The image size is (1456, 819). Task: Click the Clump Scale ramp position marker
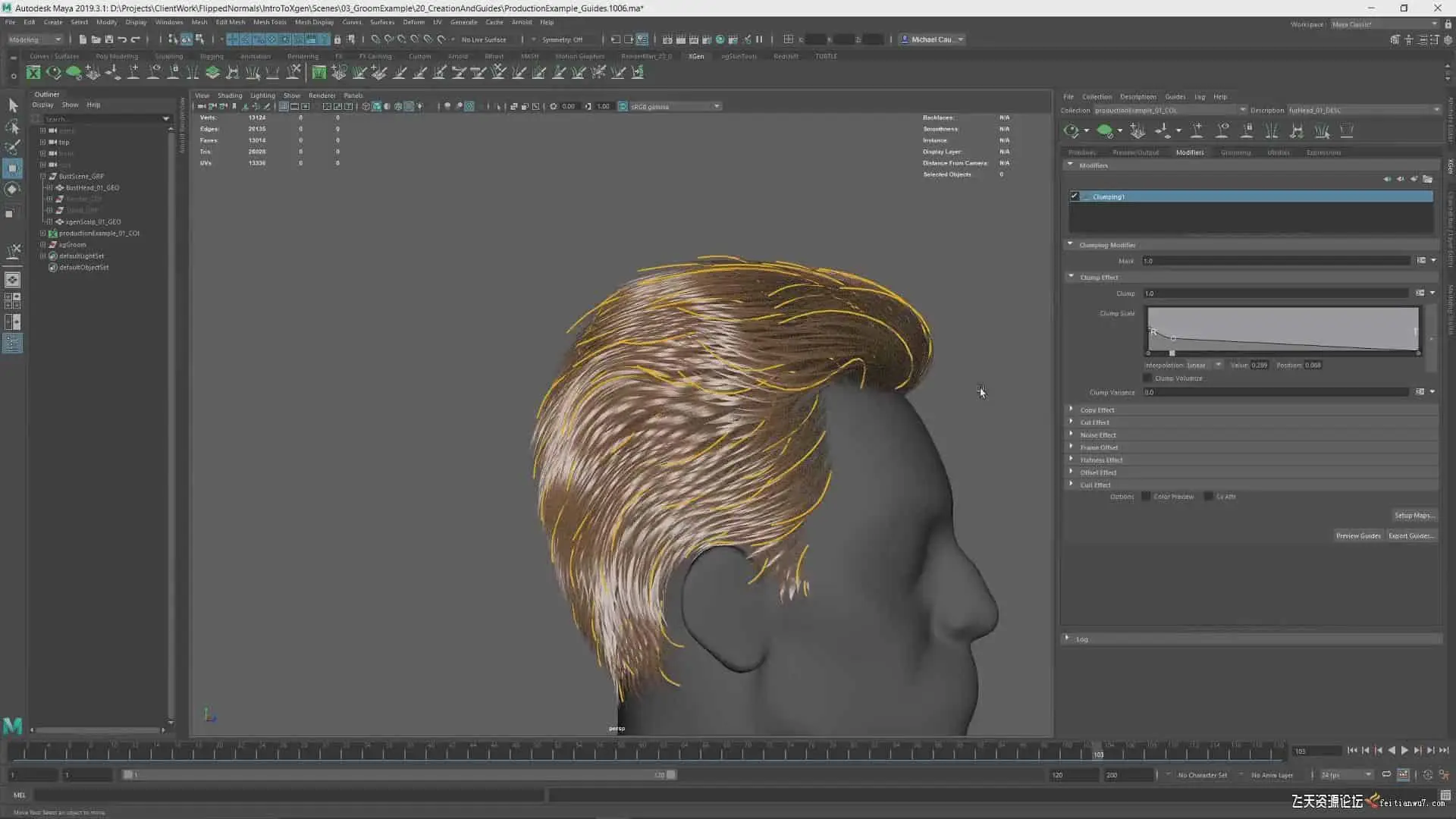click(x=1172, y=353)
